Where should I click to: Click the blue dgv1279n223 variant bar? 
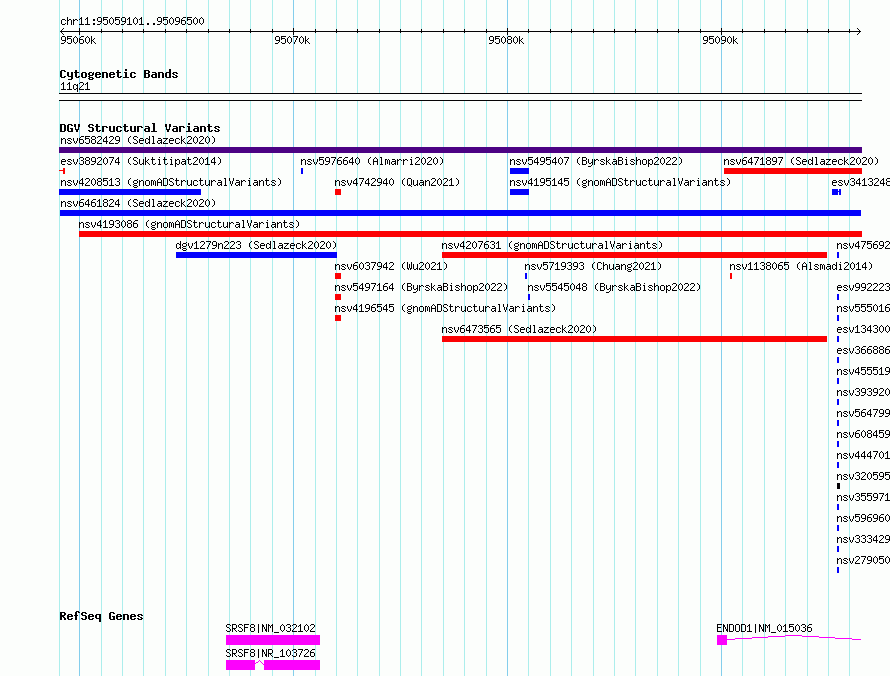(256, 255)
